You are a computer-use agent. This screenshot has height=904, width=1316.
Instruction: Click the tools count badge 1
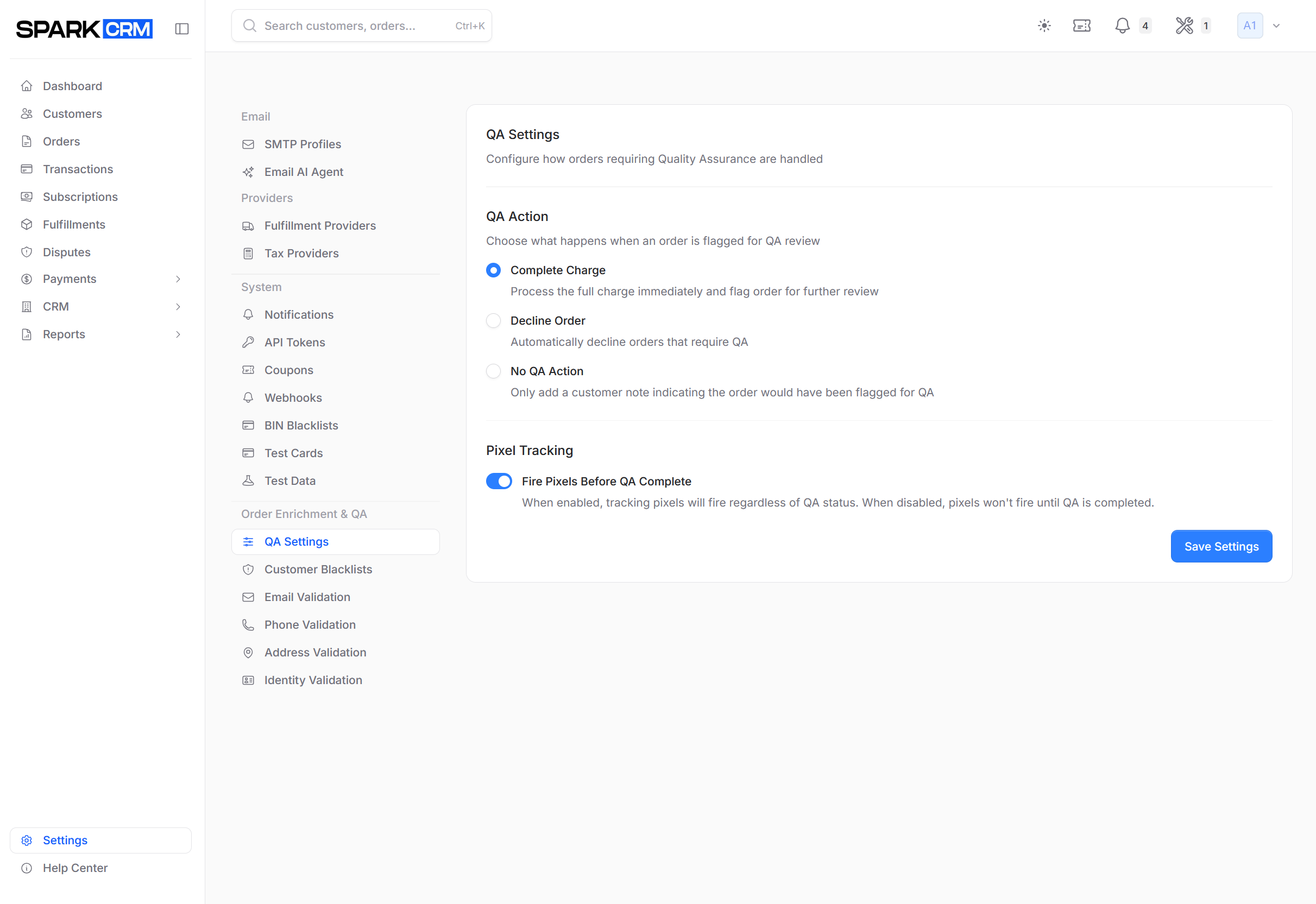1206,26
